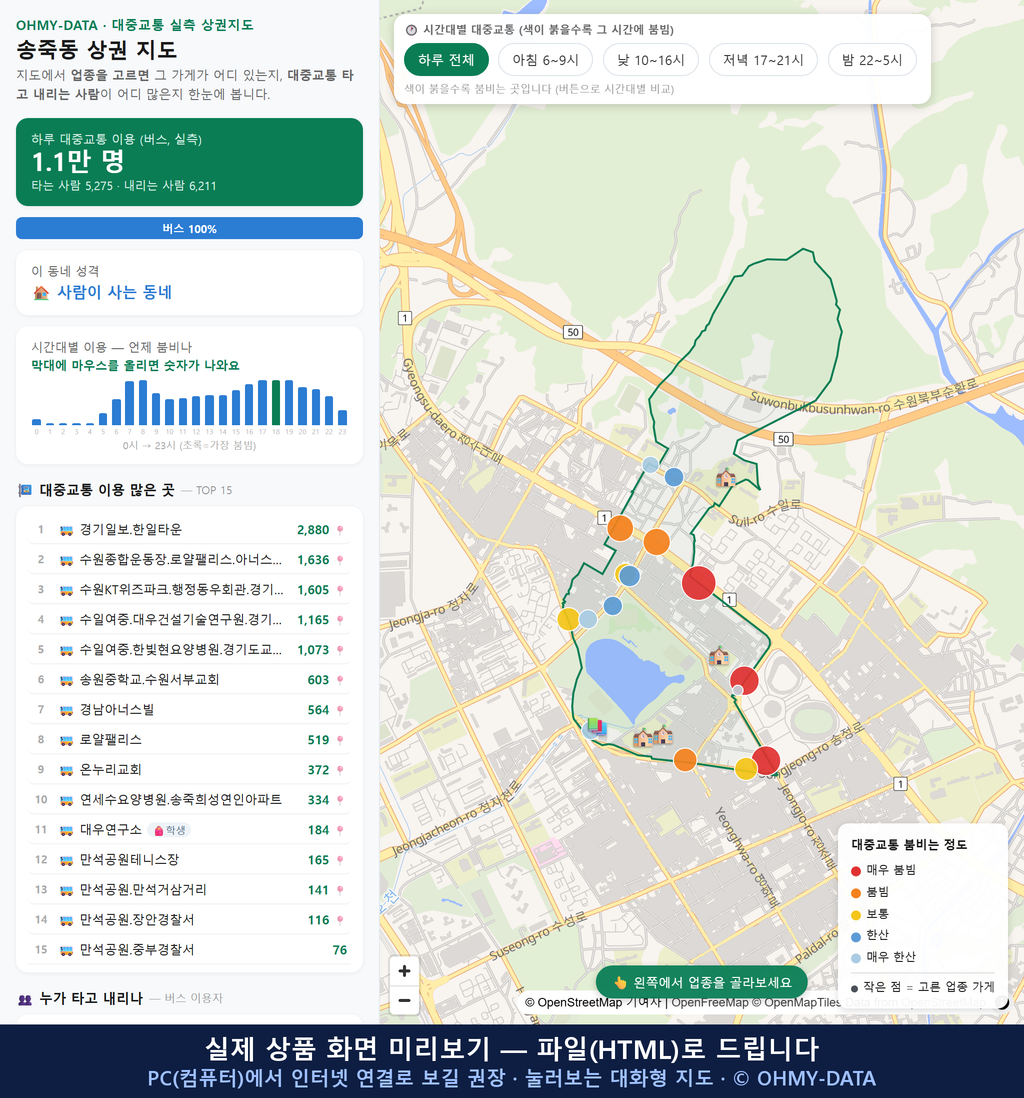Click the yellow 보통 legend swatch
The height and width of the screenshot is (1098, 1024).
pyautogui.click(x=855, y=915)
